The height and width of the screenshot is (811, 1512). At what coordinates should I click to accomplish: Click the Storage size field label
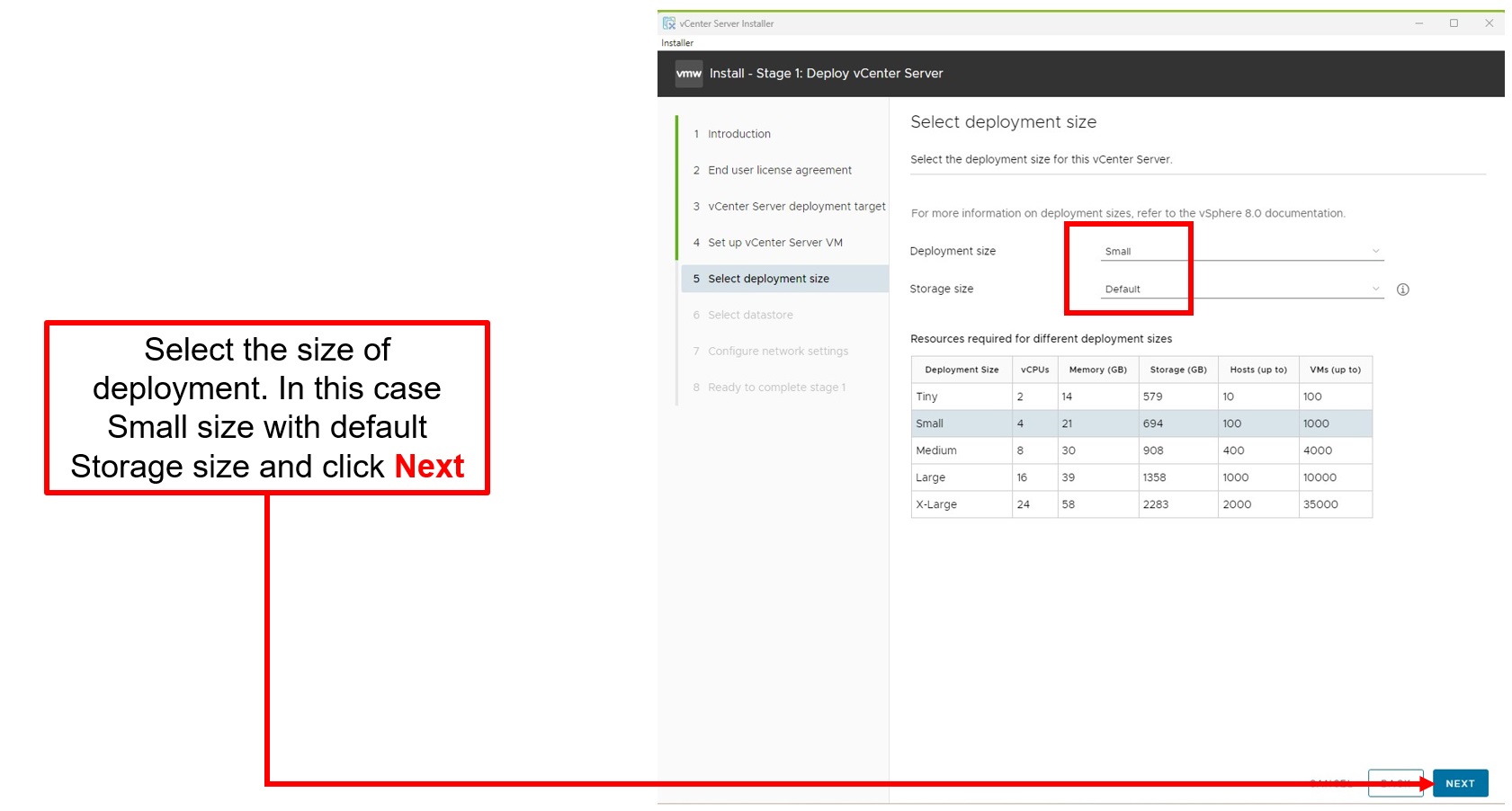click(x=941, y=289)
